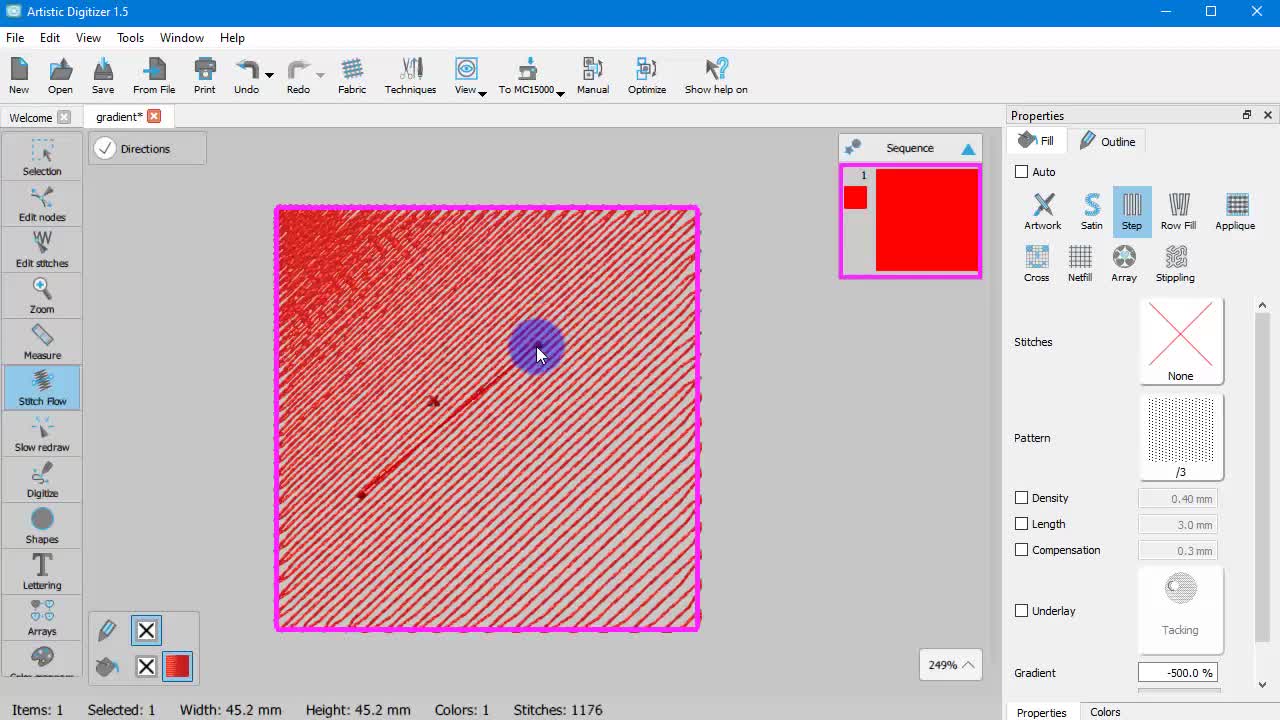Expand the Undo history dropdown arrow

coord(269,75)
